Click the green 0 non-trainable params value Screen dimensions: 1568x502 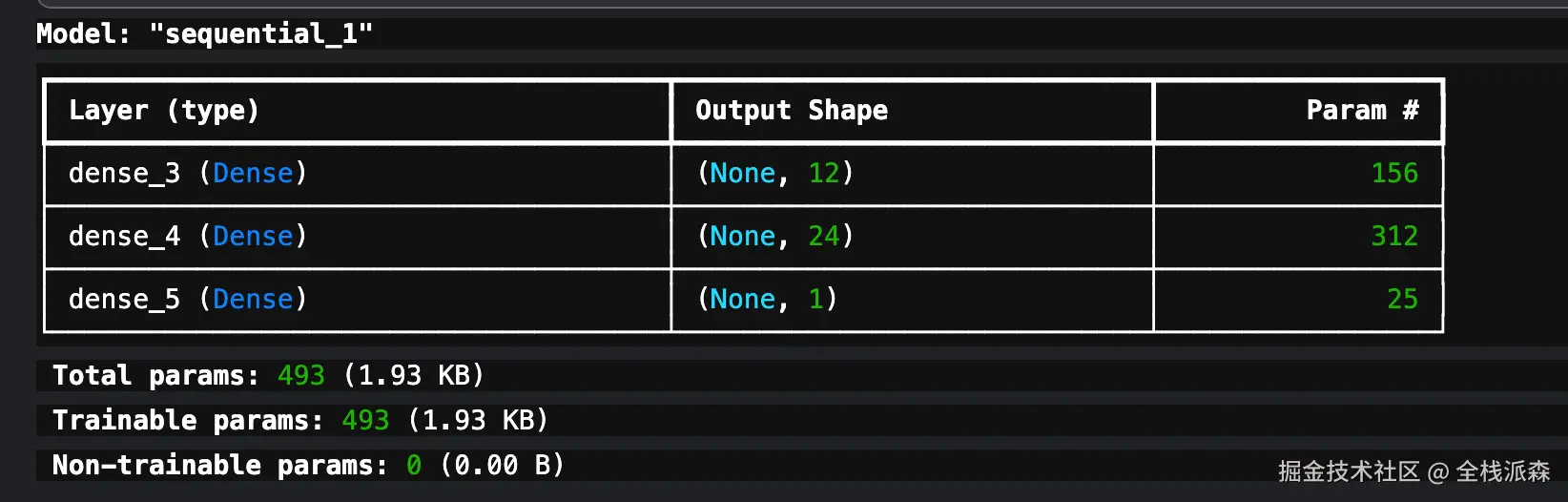413,466
